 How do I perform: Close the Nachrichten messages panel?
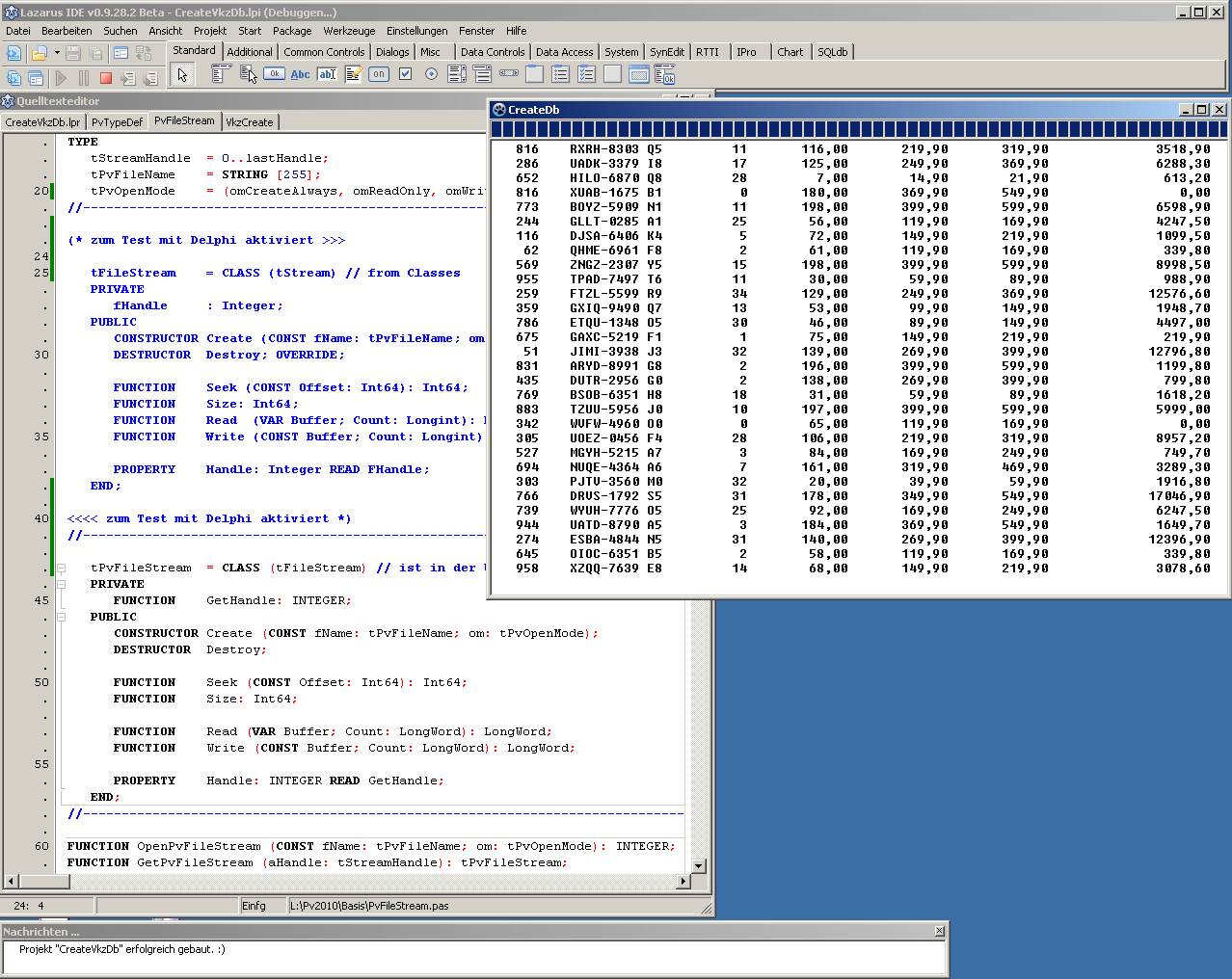(939, 931)
